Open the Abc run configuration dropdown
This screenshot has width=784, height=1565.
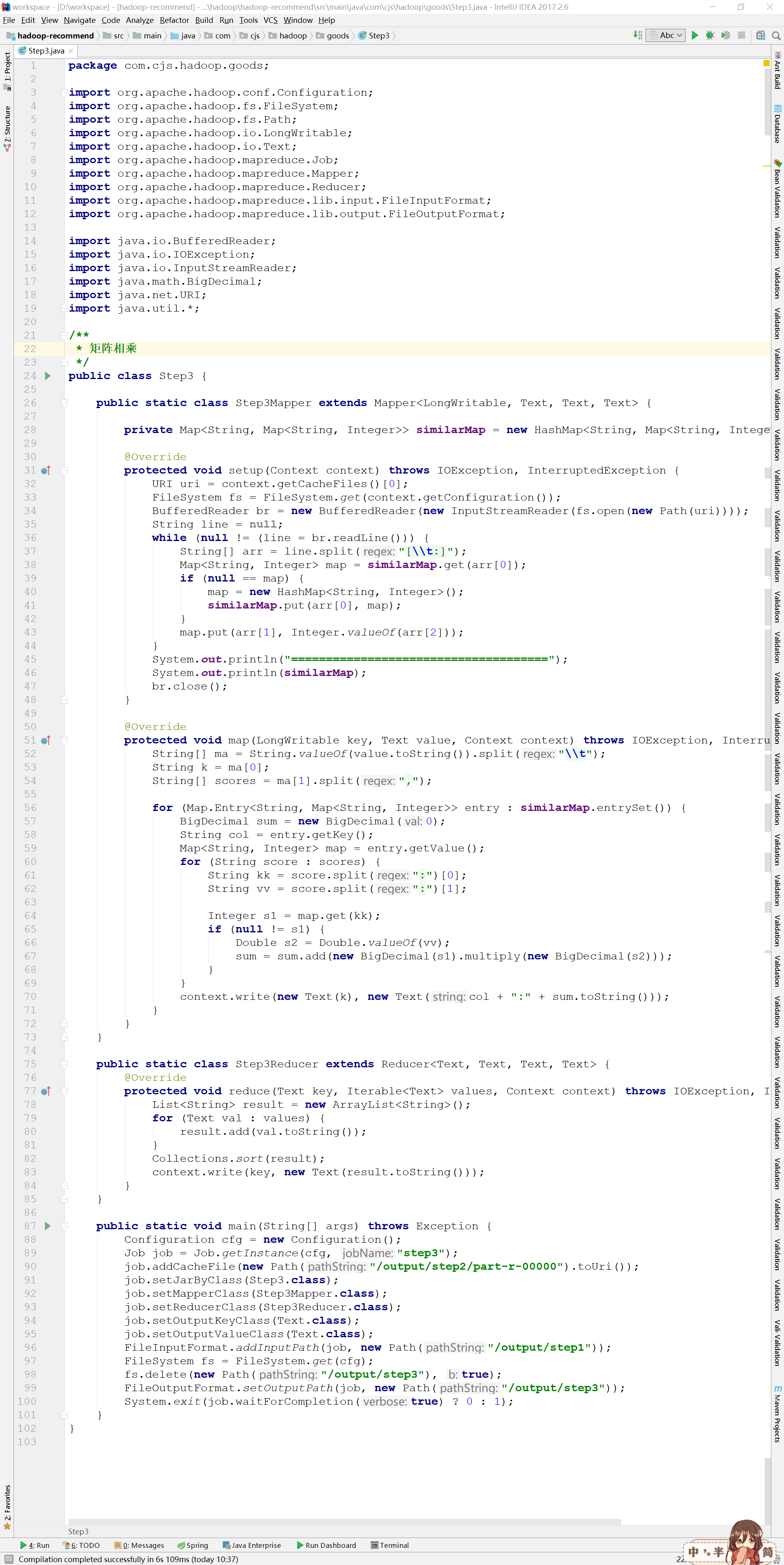coord(666,35)
